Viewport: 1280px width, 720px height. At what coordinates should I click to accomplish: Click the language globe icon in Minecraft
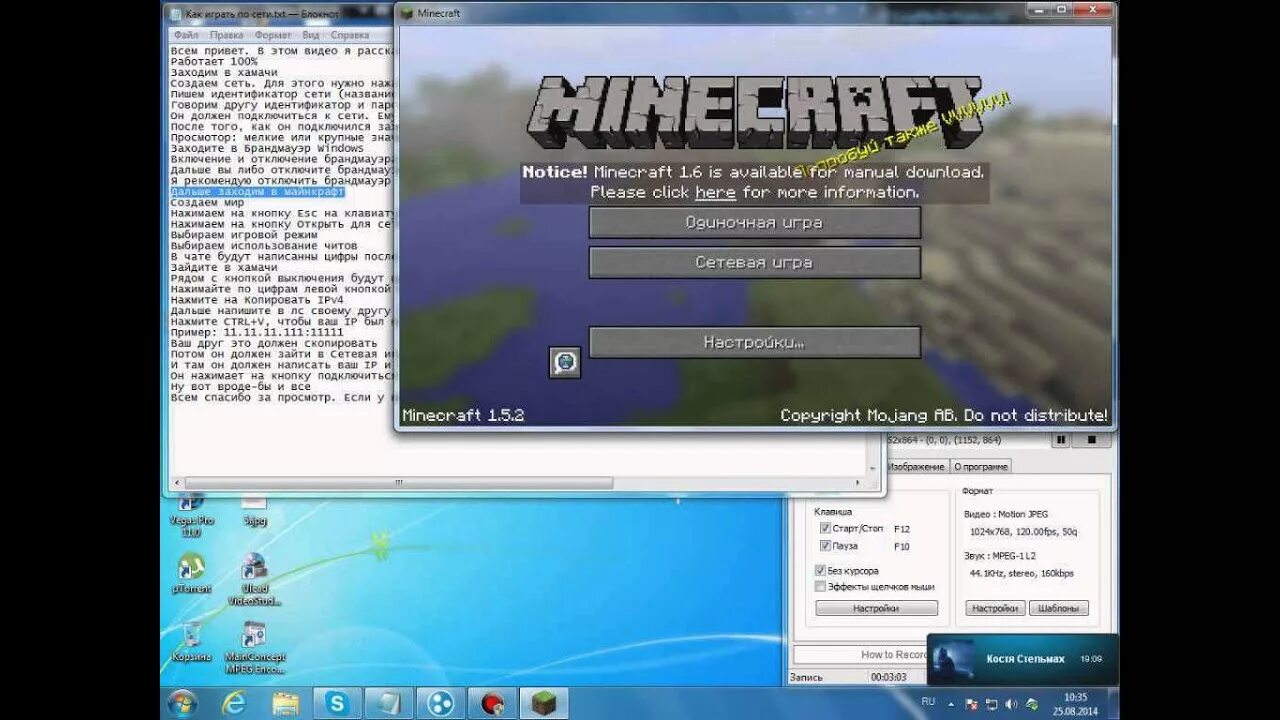565,362
